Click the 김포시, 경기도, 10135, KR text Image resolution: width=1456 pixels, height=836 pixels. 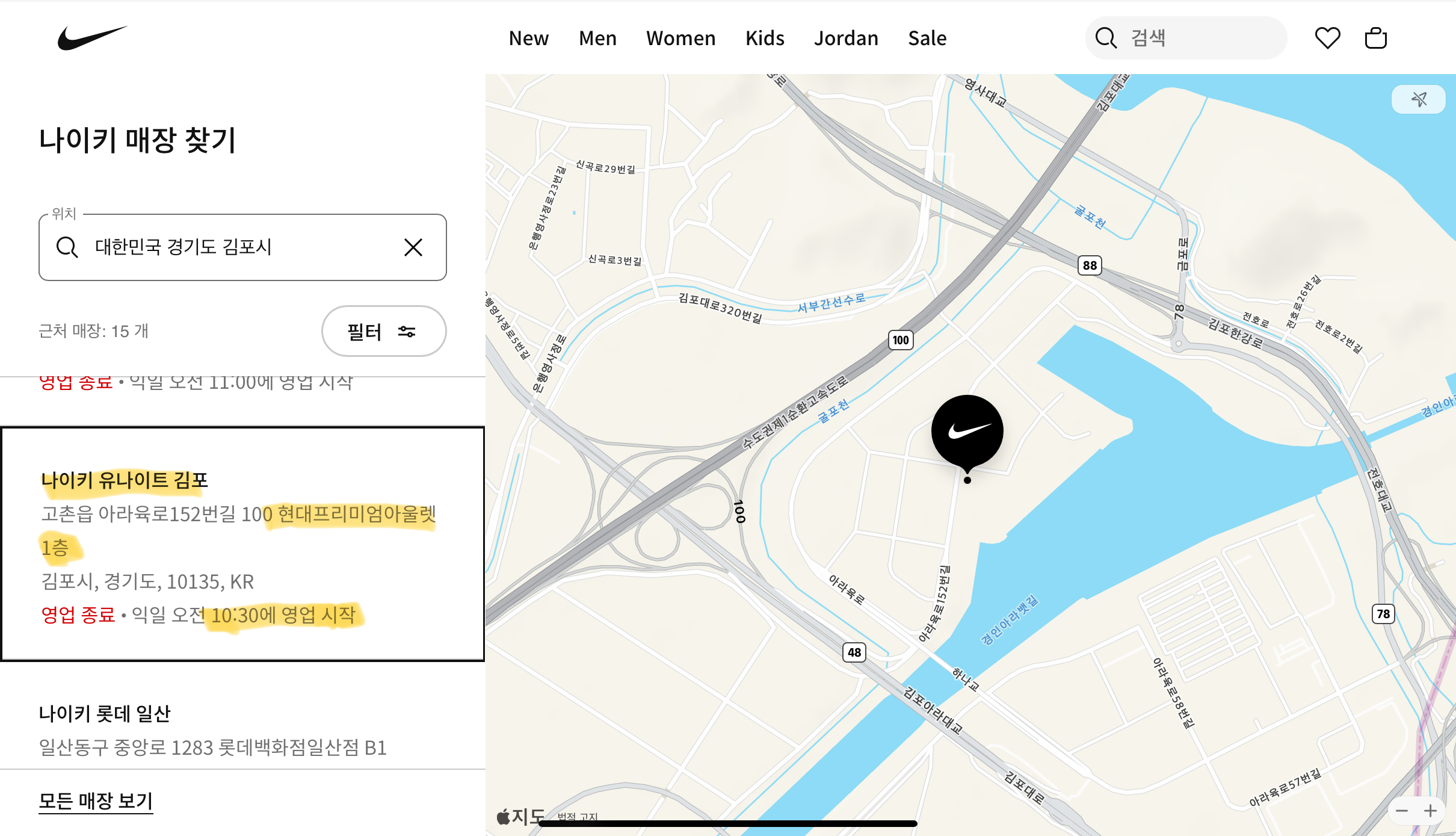(x=147, y=581)
